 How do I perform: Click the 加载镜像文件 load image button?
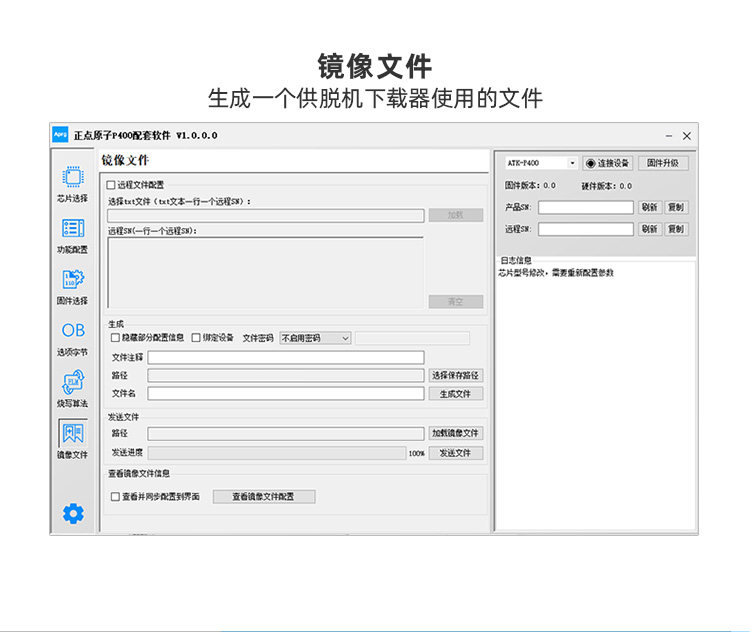pyautogui.click(x=456, y=433)
